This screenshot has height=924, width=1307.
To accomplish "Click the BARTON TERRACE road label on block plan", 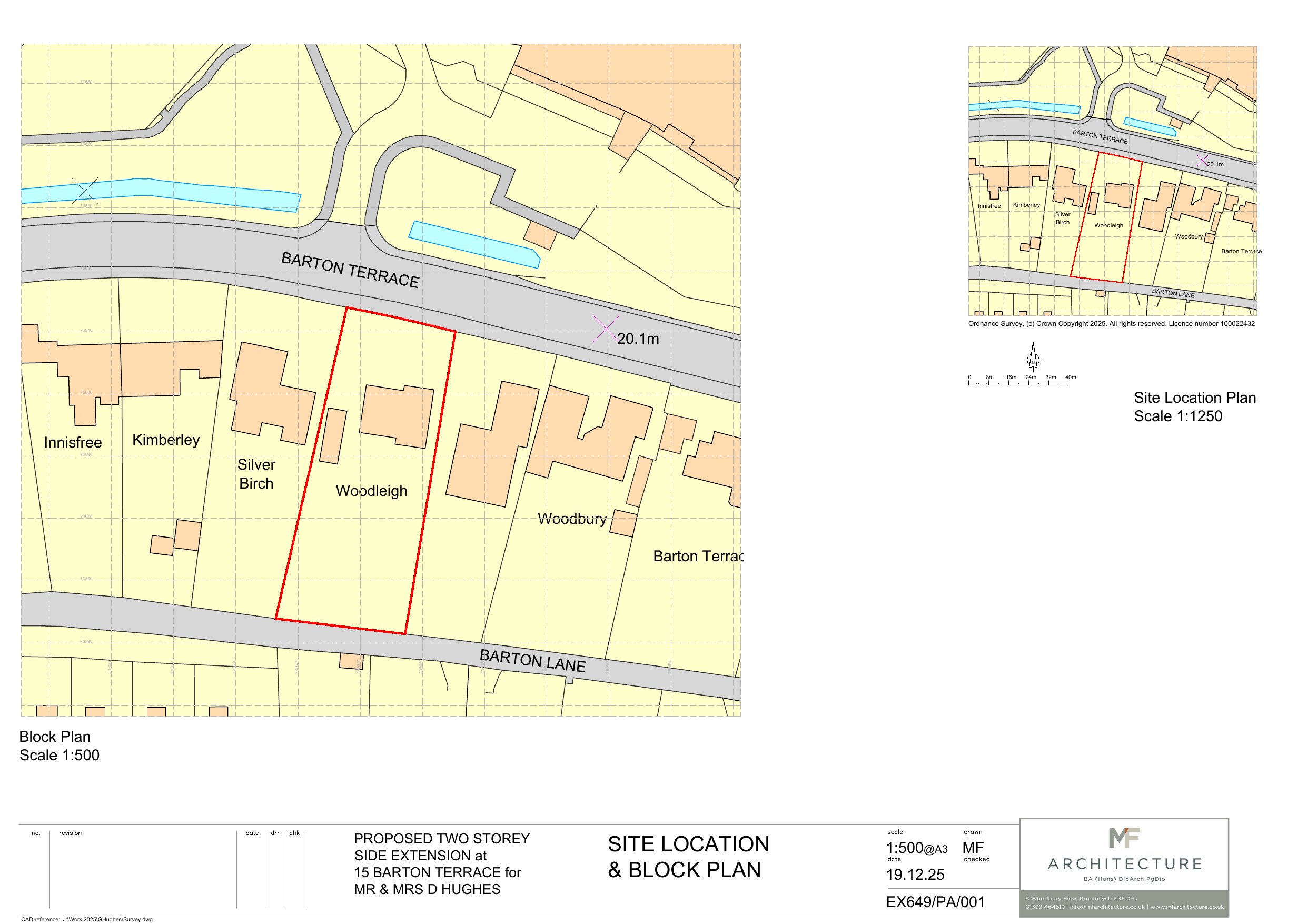I will tap(350, 271).
